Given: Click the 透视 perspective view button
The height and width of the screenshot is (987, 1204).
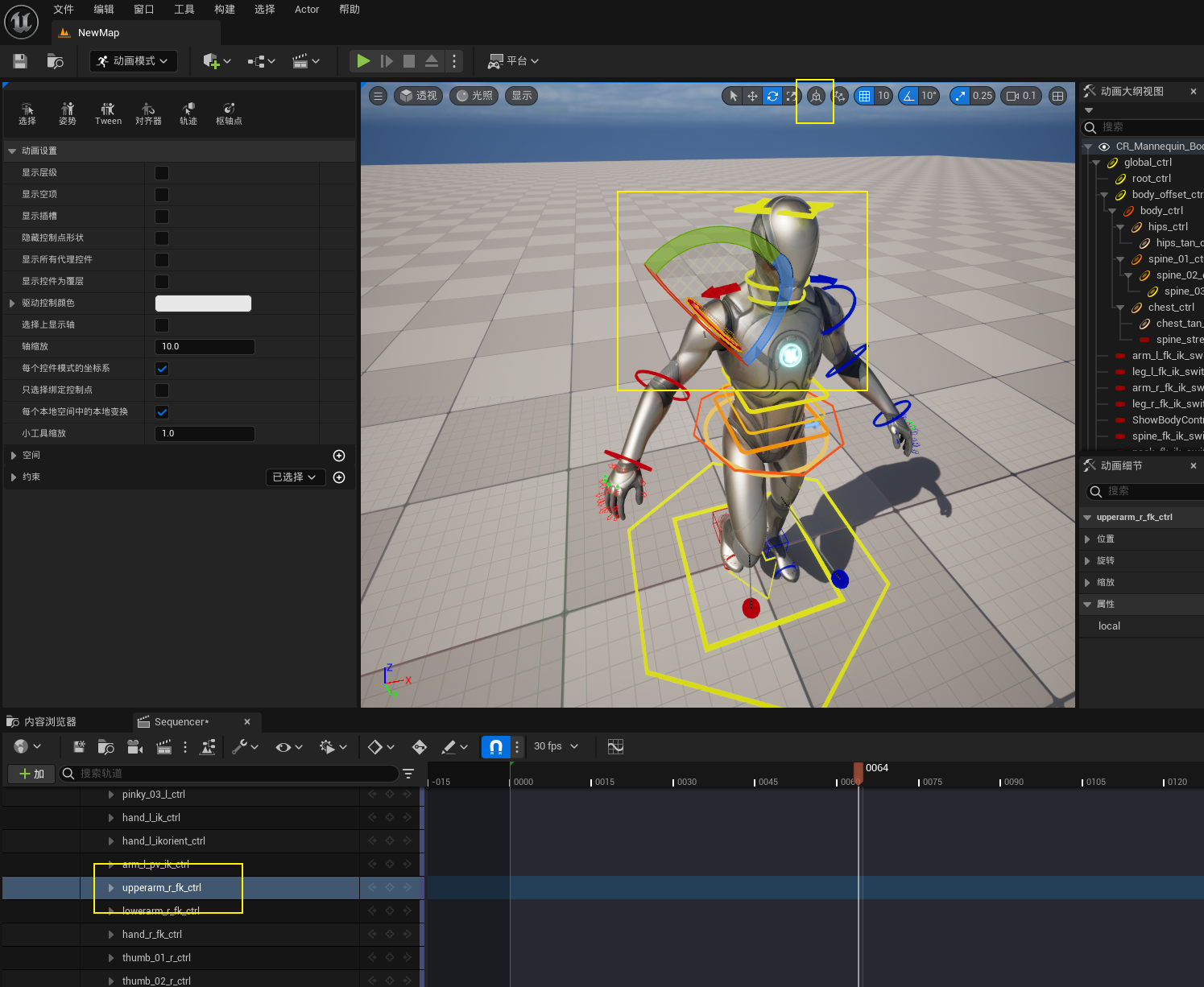Looking at the screenshot, I should [x=418, y=96].
